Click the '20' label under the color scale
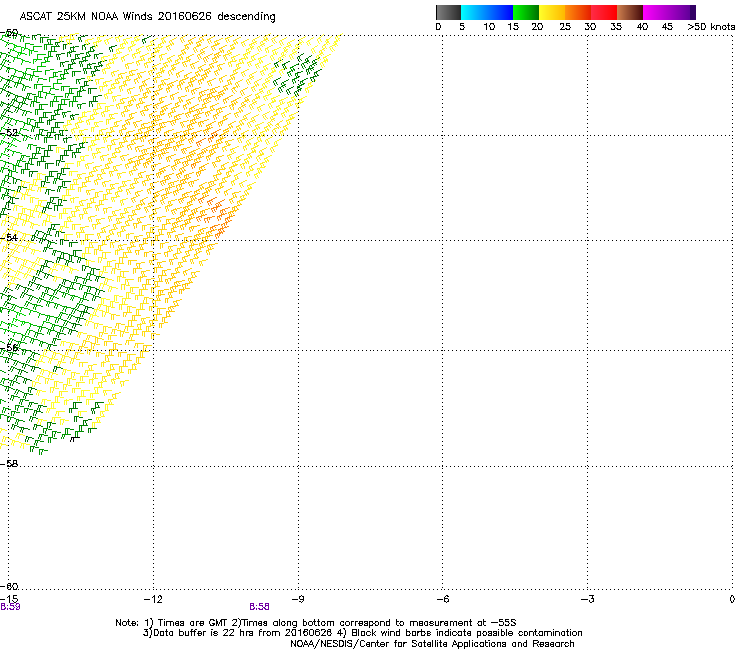 tap(537, 27)
